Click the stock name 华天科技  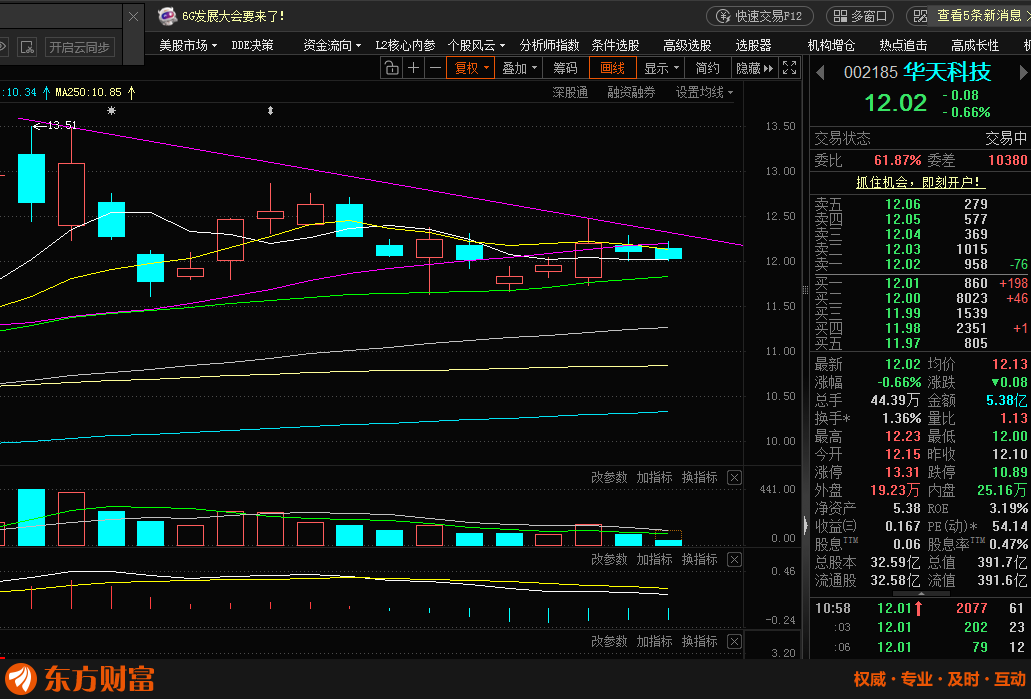pyautogui.click(x=947, y=72)
